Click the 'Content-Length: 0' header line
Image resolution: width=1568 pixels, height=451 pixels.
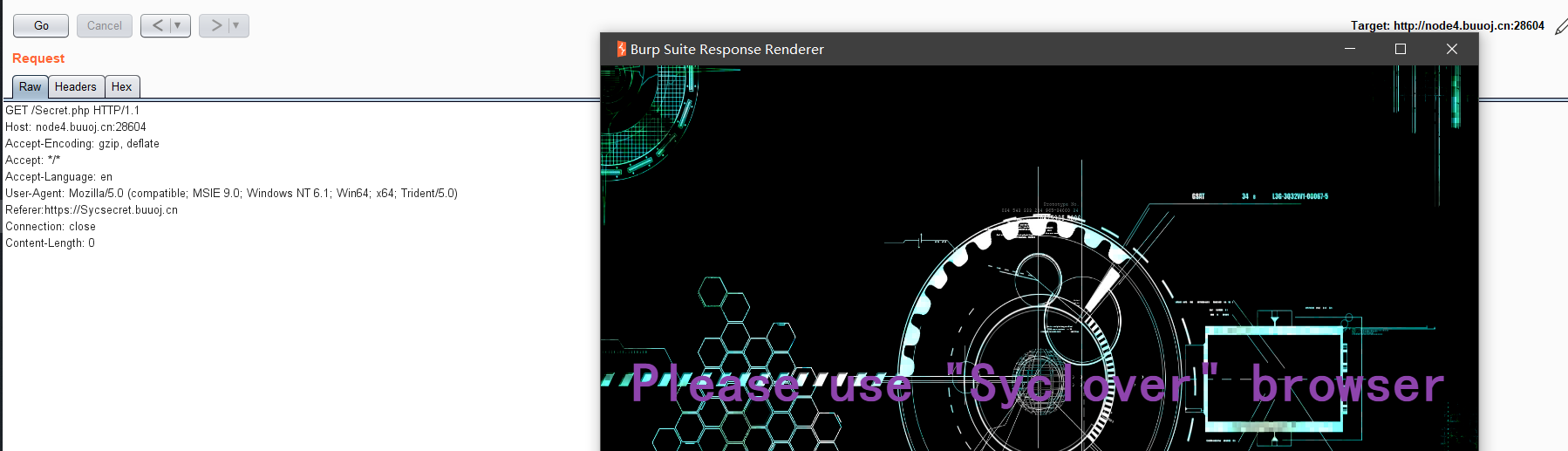(x=50, y=243)
